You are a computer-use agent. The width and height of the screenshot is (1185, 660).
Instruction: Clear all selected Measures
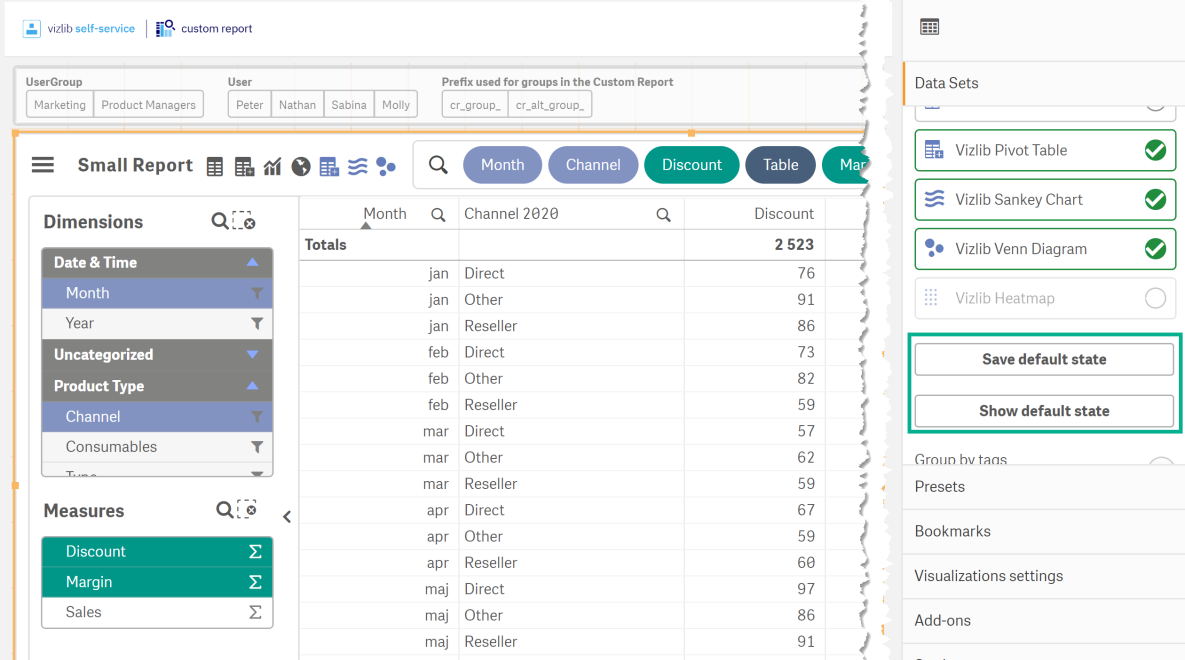(x=247, y=510)
